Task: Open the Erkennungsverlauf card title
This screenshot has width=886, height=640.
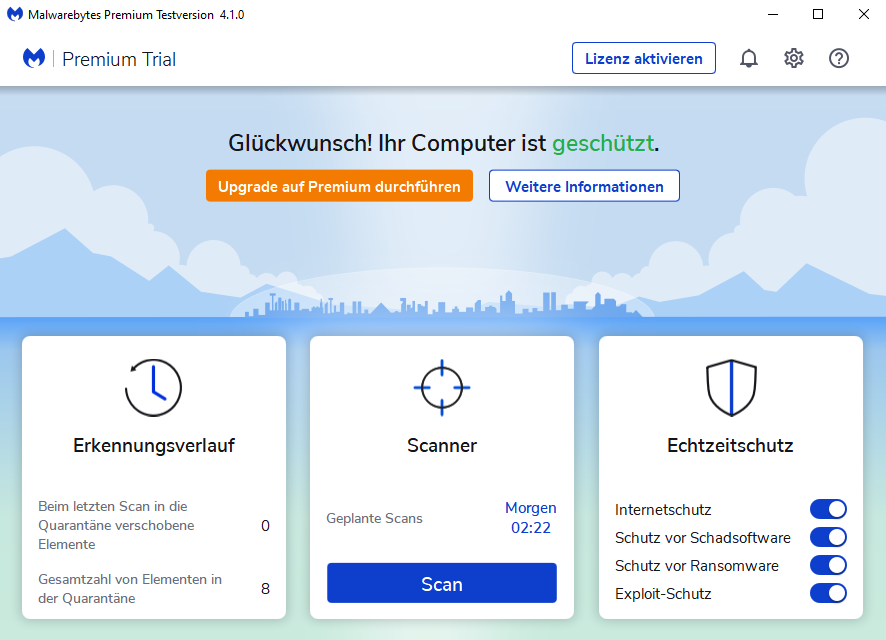Action: (x=154, y=446)
